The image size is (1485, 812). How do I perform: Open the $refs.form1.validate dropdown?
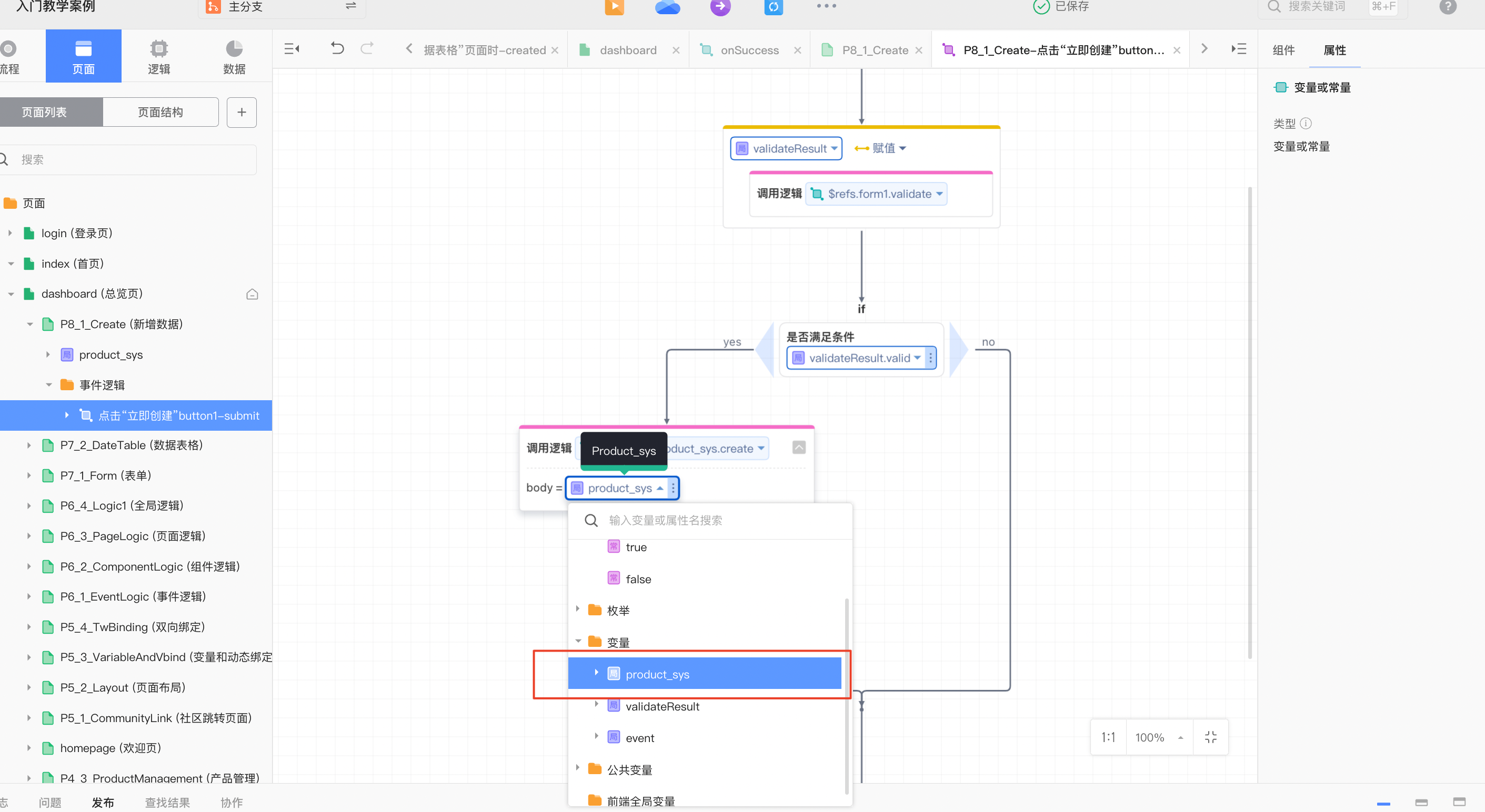pyautogui.click(x=876, y=194)
